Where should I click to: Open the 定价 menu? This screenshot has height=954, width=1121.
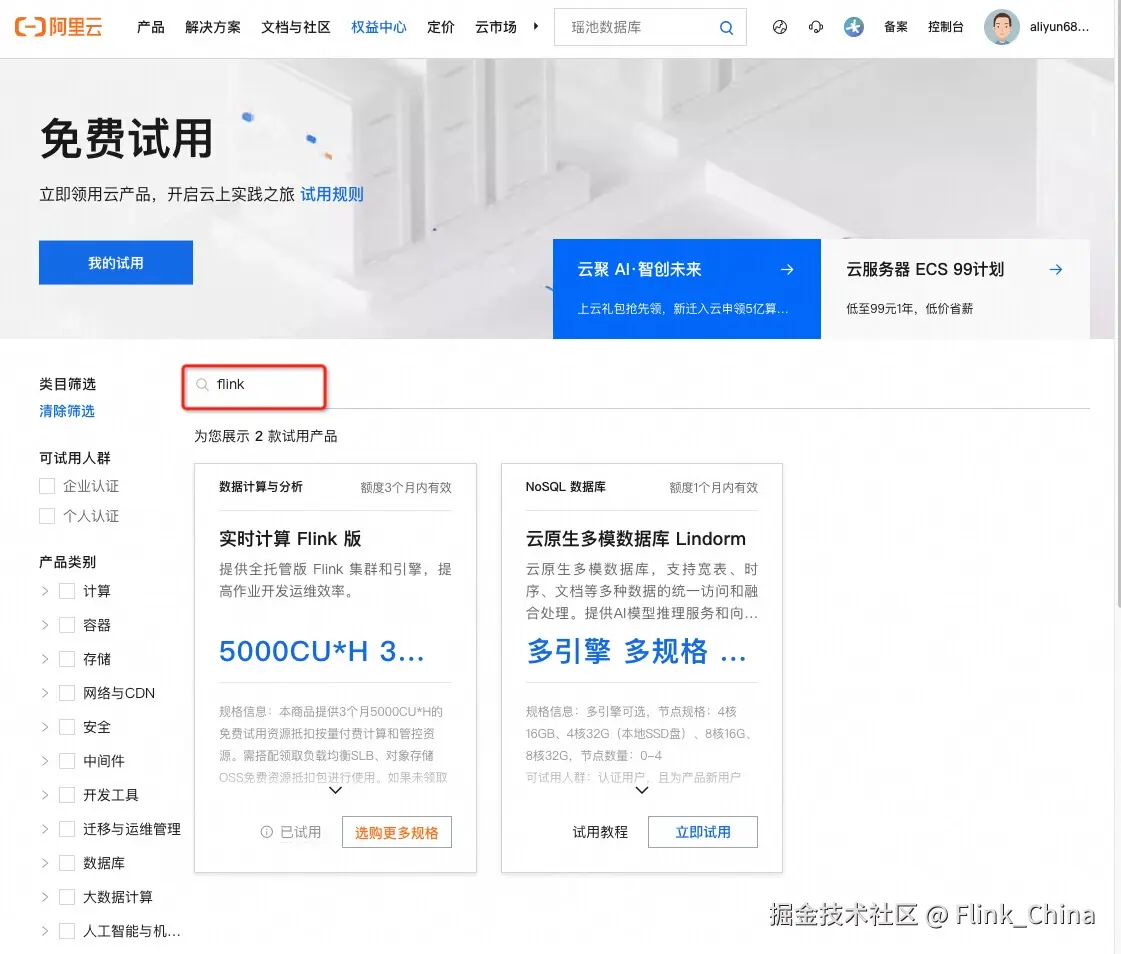(x=440, y=27)
